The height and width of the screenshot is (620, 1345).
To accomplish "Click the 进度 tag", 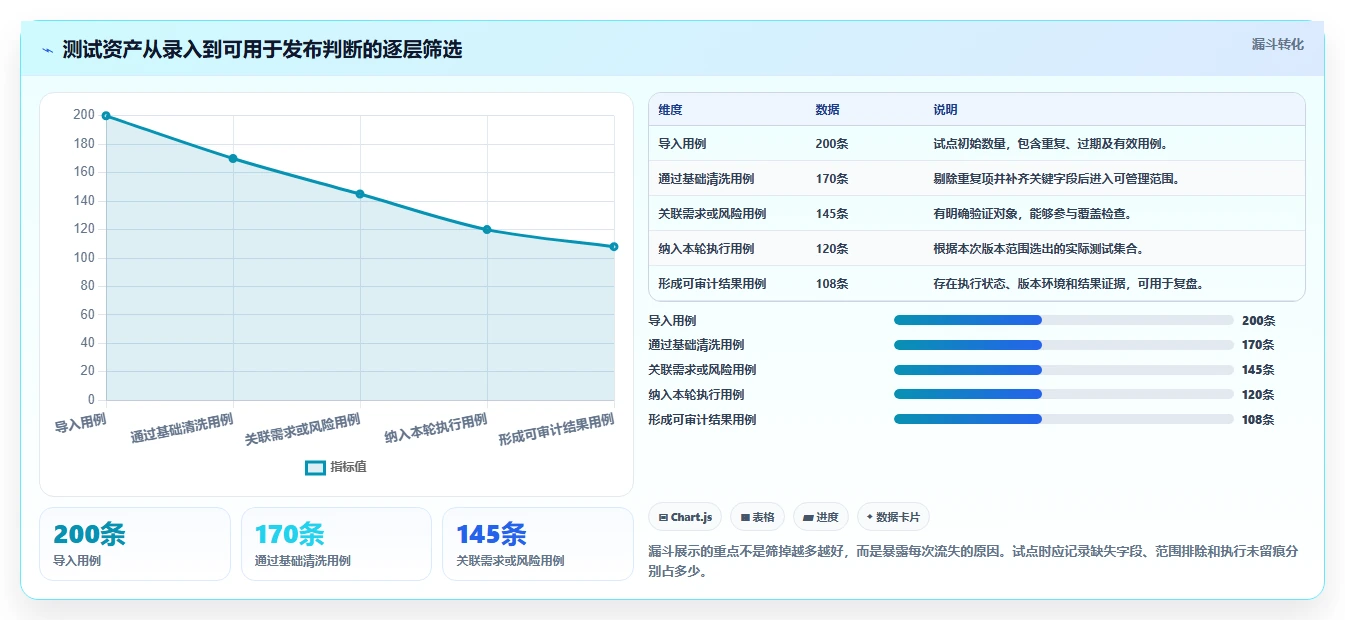I will pos(821,517).
